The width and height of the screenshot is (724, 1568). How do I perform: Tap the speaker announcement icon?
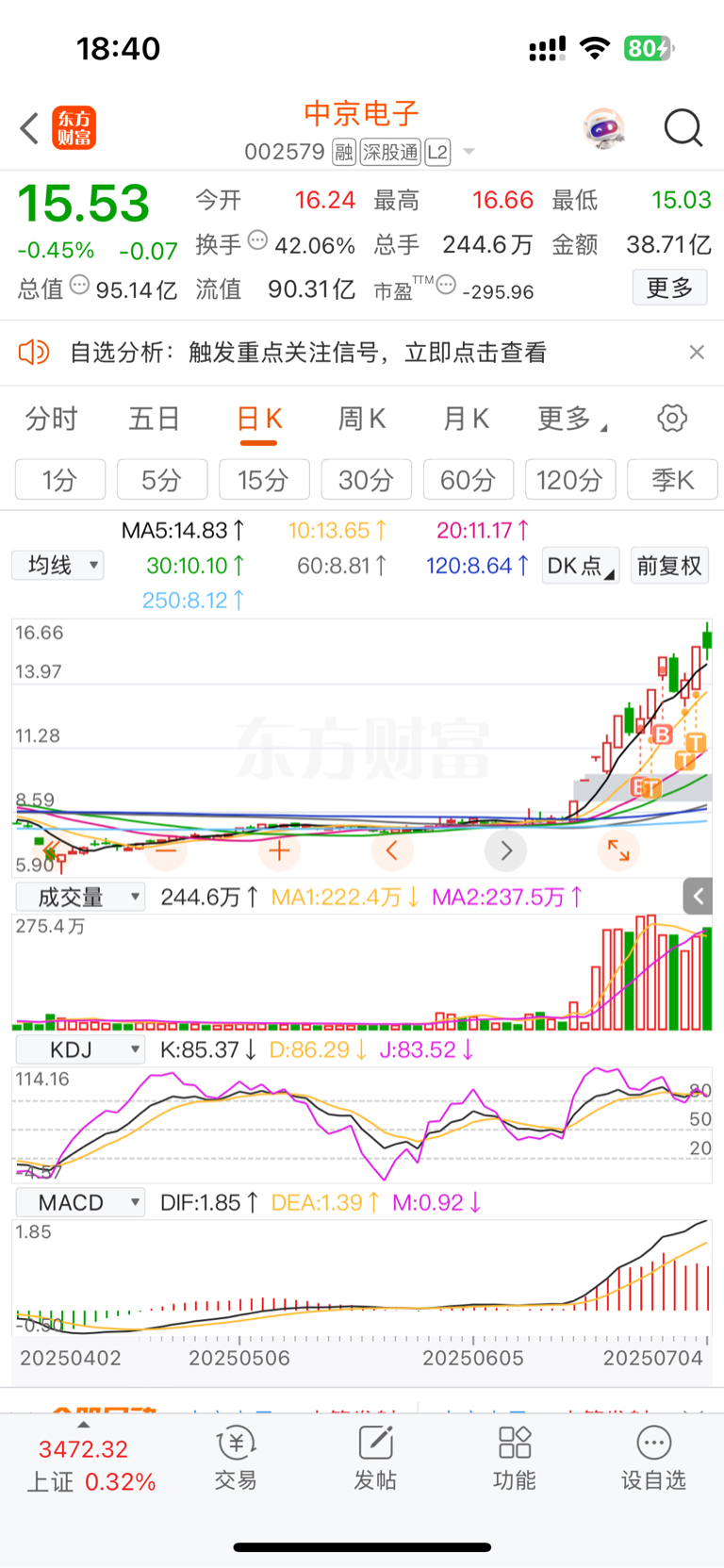pyautogui.click(x=33, y=353)
